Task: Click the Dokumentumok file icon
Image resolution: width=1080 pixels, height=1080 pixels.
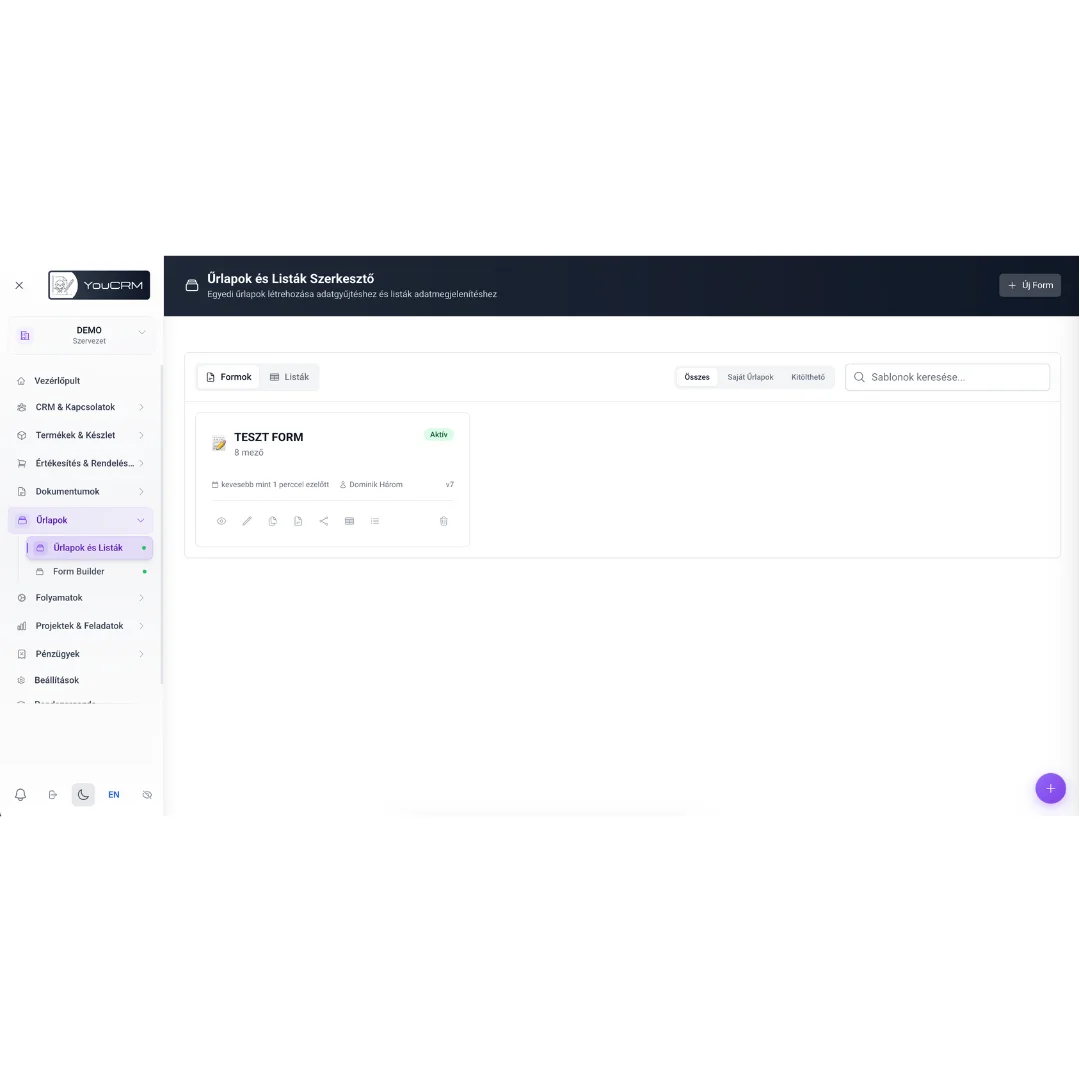Action: pyautogui.click(x=21, y=492)
